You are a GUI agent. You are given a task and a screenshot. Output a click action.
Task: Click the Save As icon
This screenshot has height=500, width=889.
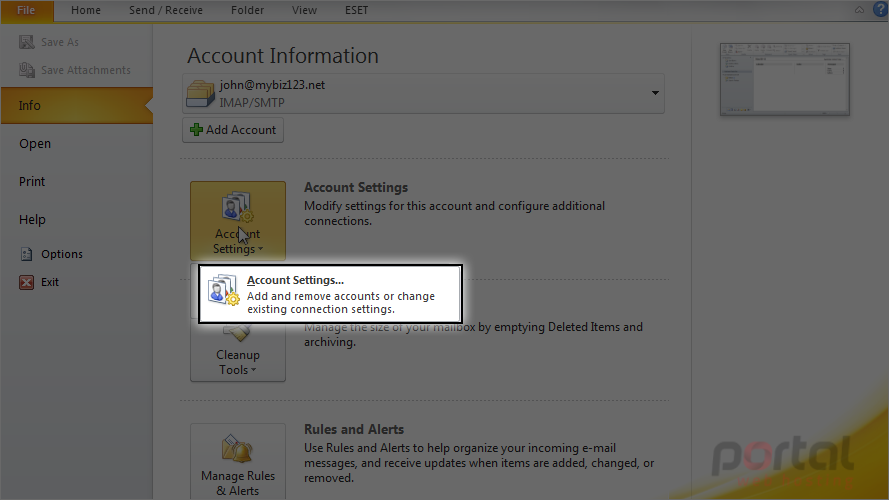[27, 42]
